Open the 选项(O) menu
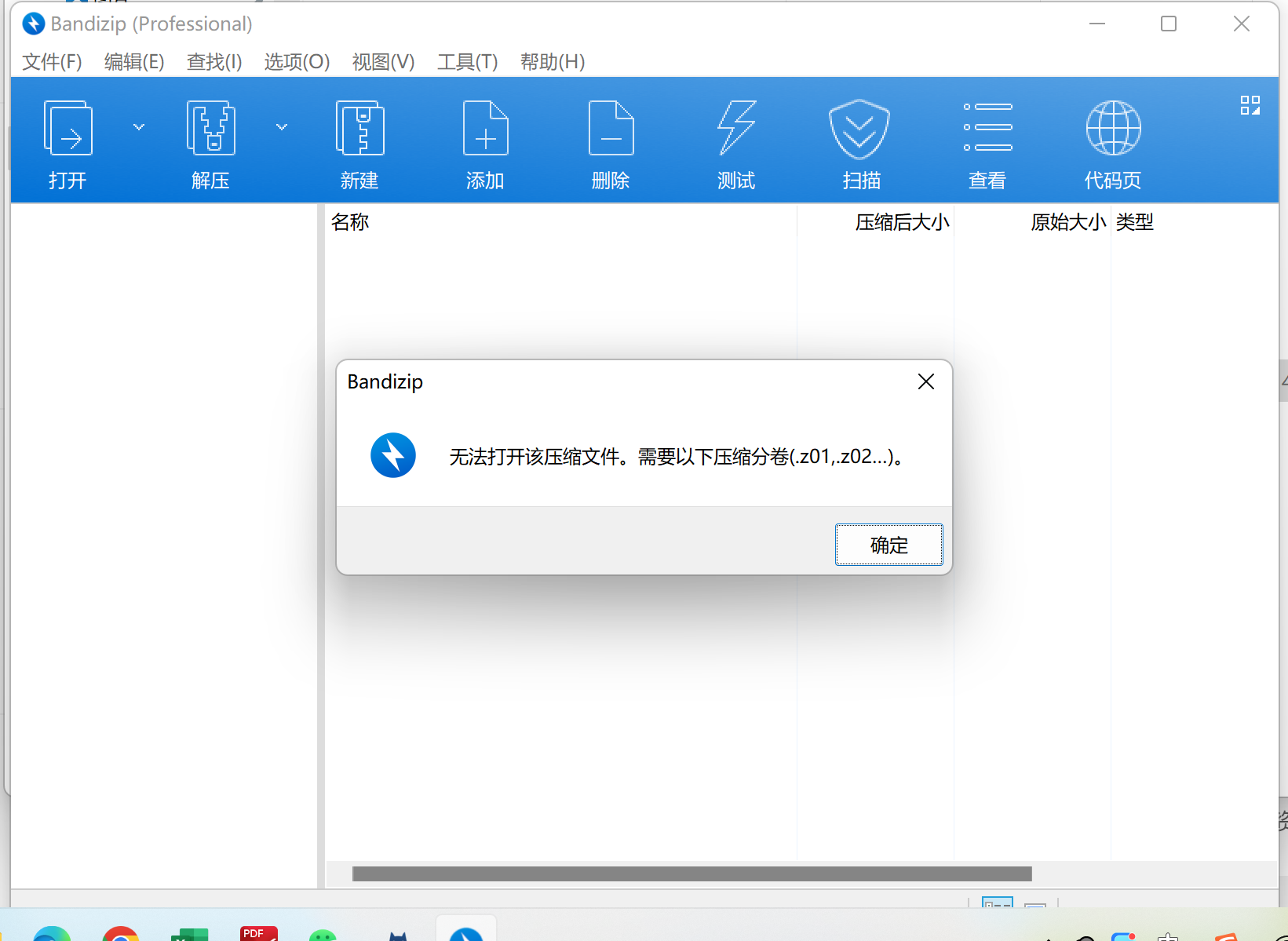 [x=297, y=62]
